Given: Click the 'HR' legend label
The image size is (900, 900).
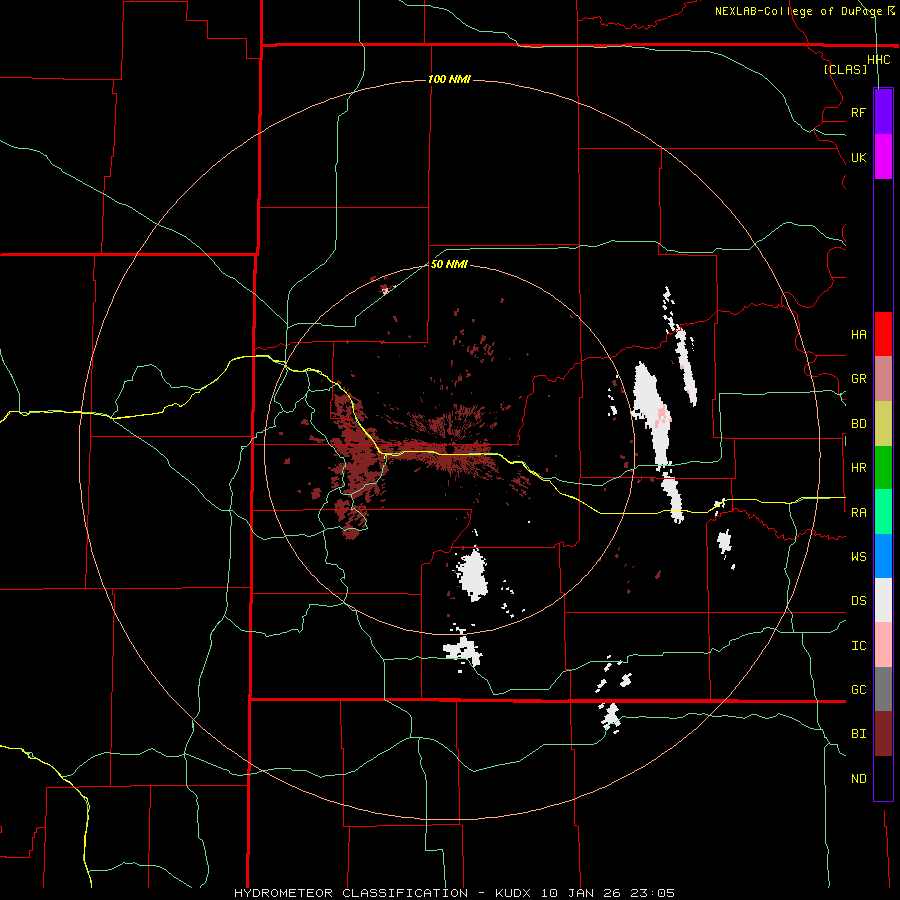Looking at the screenshot, I should pyautogui.click(x=858, y=468).
